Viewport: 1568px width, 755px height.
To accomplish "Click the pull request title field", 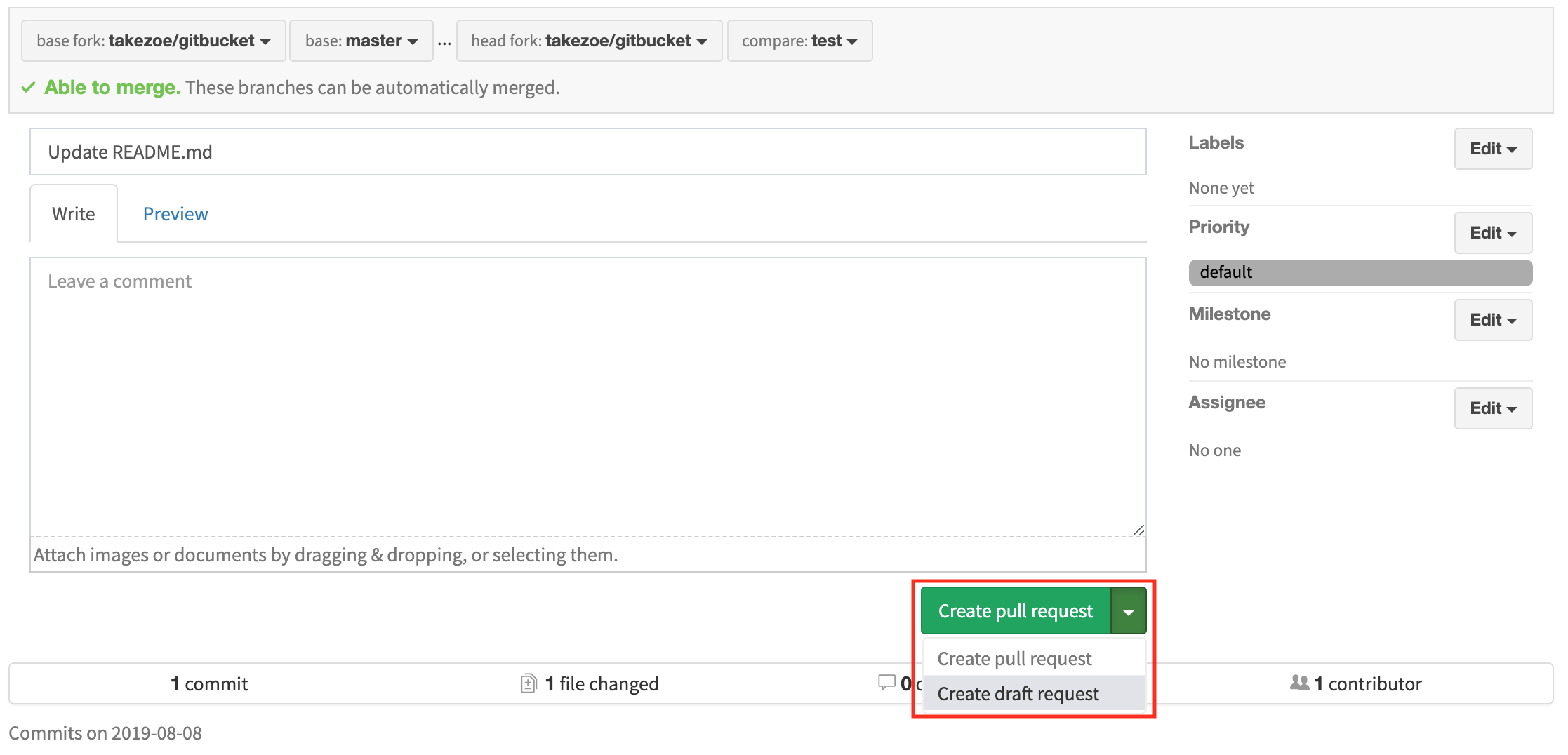I will 588,152.
